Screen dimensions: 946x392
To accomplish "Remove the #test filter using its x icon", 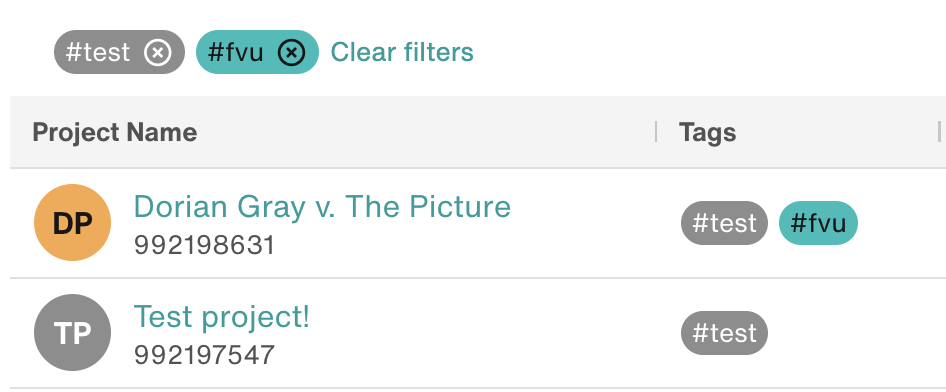I will pyautogui.click(x=157, y=52).
